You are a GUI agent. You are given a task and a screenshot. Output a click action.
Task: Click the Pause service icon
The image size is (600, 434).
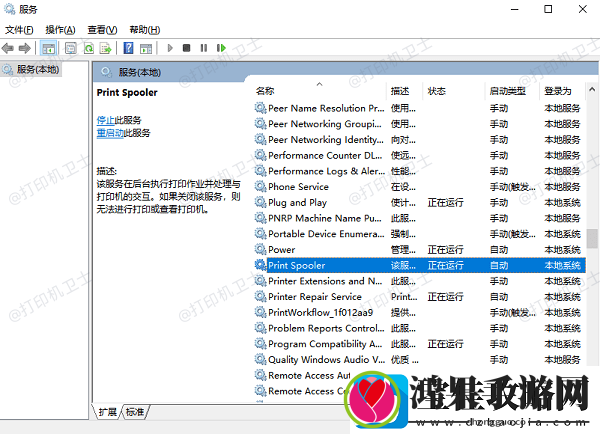204,48
